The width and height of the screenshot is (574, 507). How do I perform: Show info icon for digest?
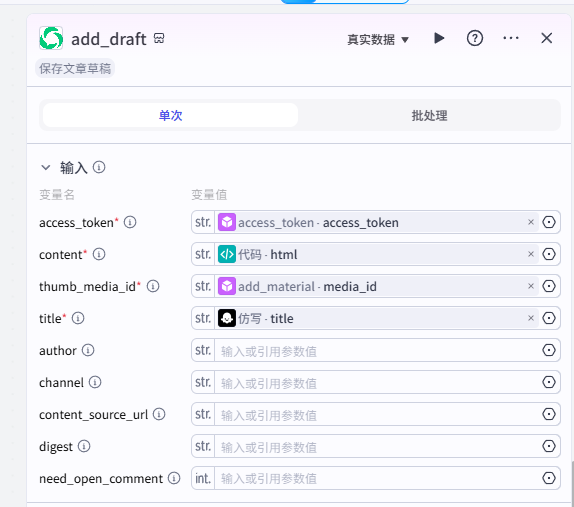(84, 446)
